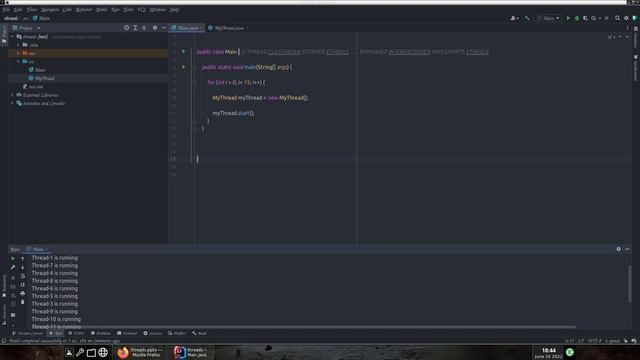
Task: Toggle Structure sidebar button
Action: click(4, 314)
